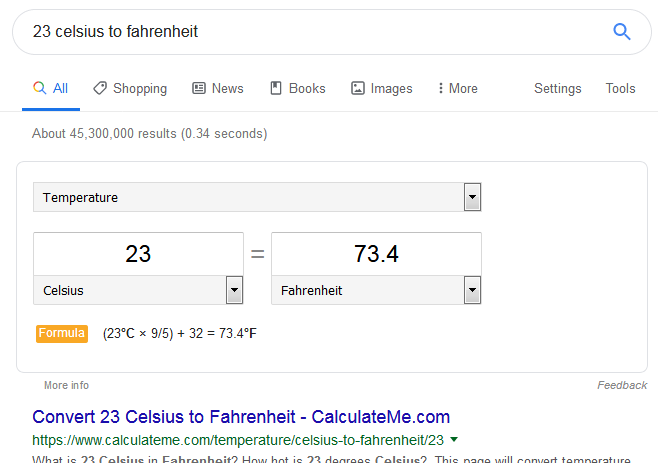Image resolution: width=658 pixels, height=463 pixels.
Task: Open the Temperature unit type dropdown
Action: tap(257, 197)
